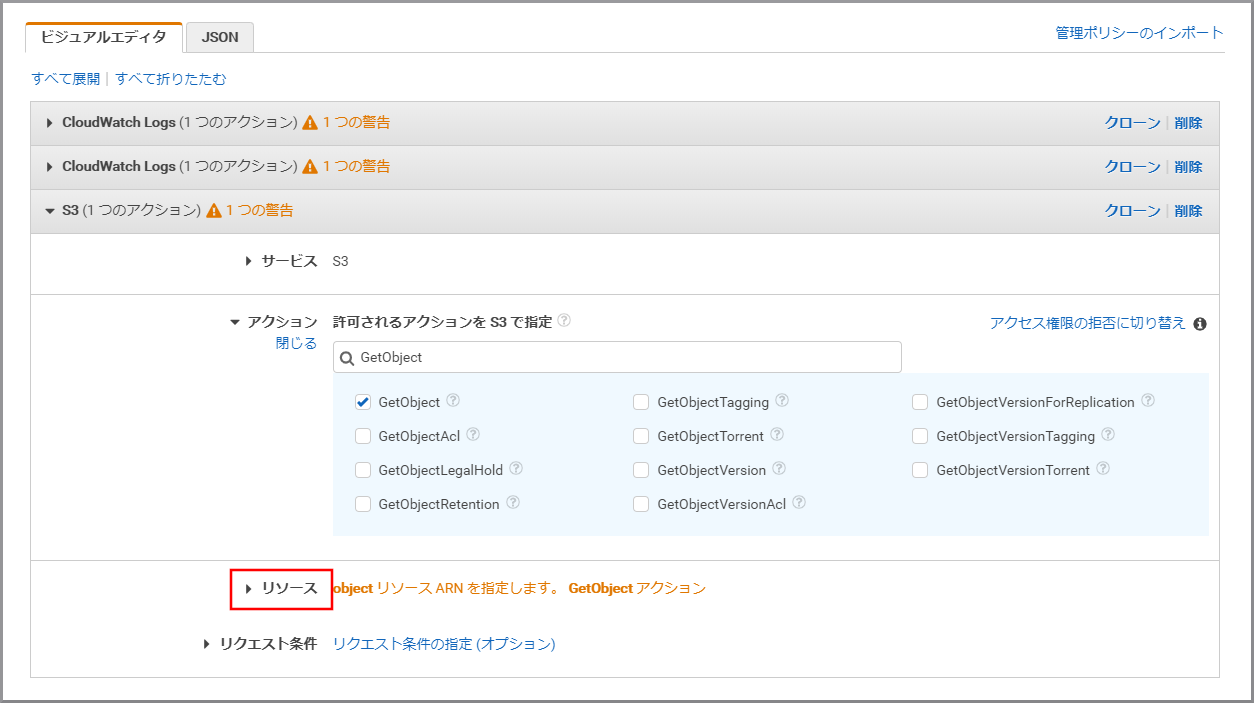Delete the S3 statement

[1189, 211]
